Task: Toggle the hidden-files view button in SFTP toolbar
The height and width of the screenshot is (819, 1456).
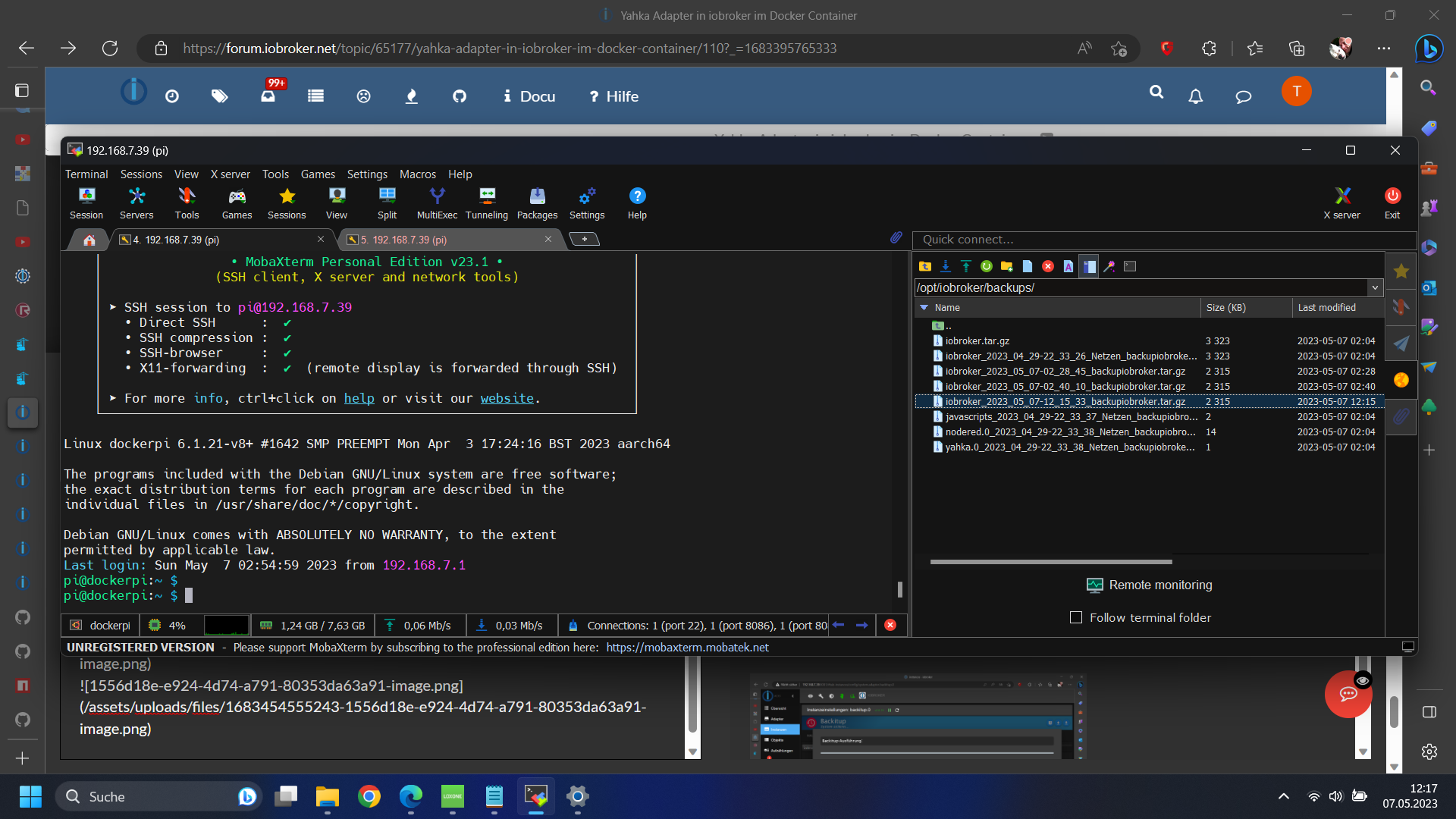Action: (1088, 266)
